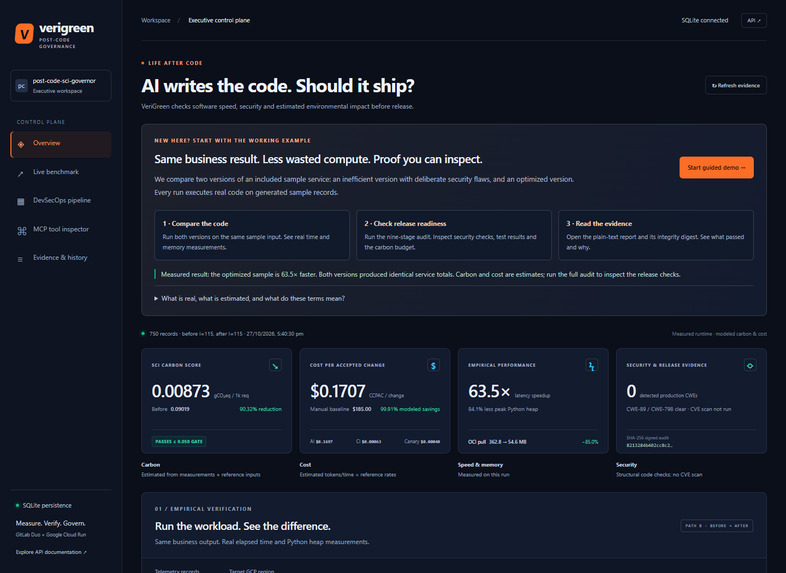Click the $0.1707 cost value

337,391
